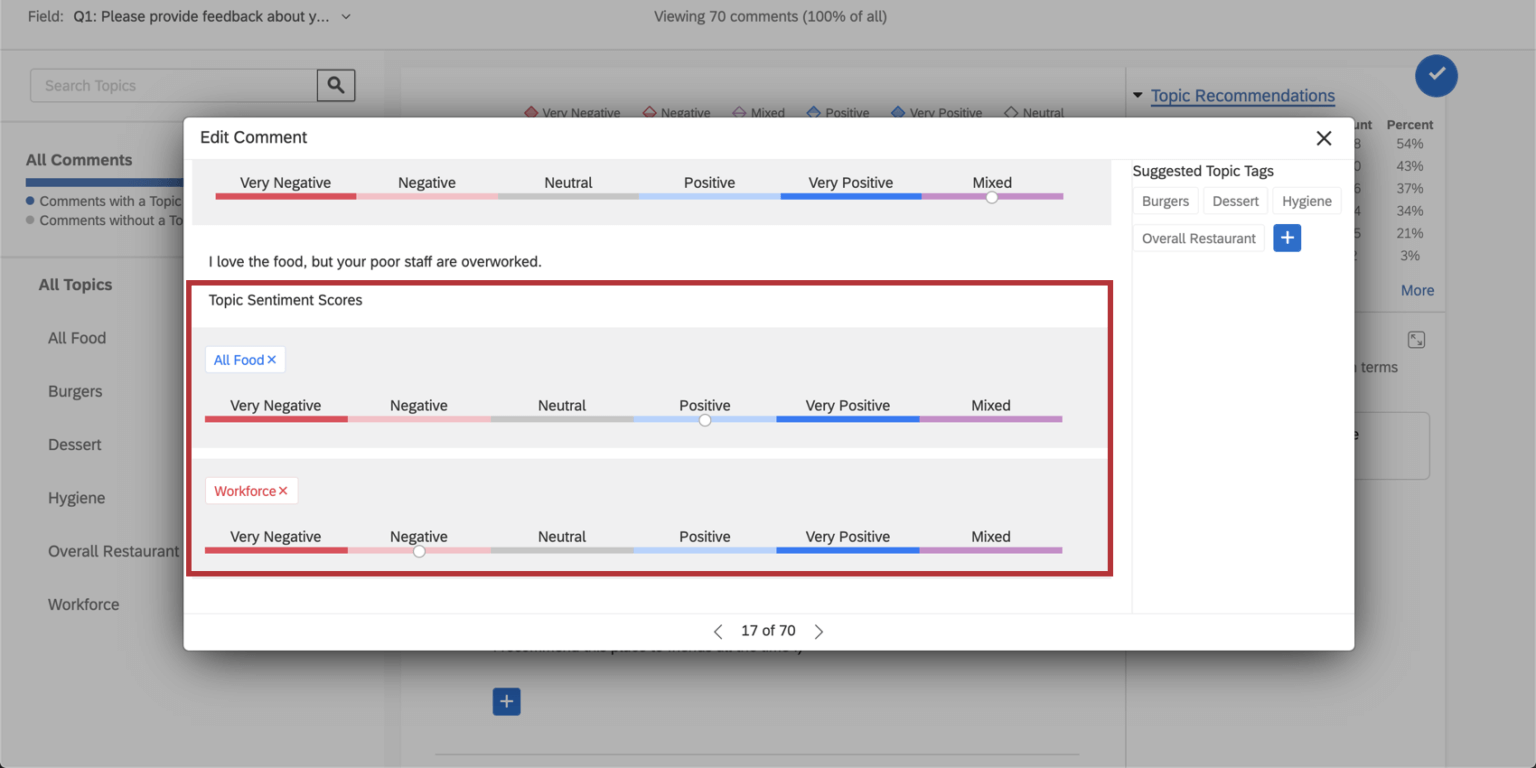Add the Burgers suggested topic tag
This screenshot has width=1536, height=768.
click(1165, 200)
